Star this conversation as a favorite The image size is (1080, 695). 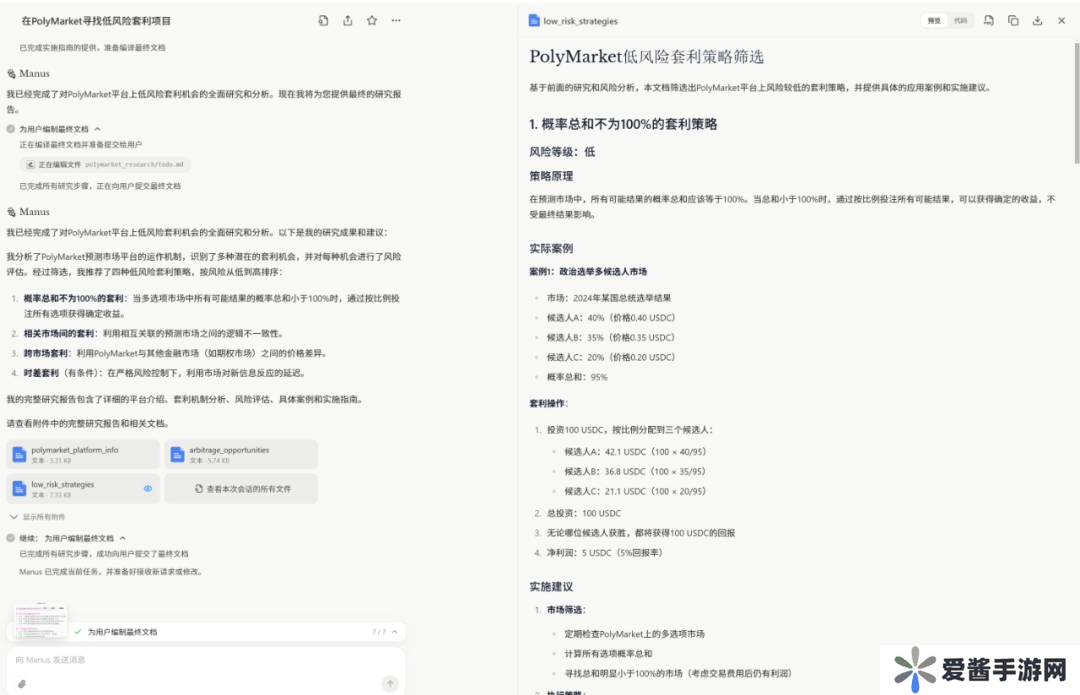click(x=372, y=20)
